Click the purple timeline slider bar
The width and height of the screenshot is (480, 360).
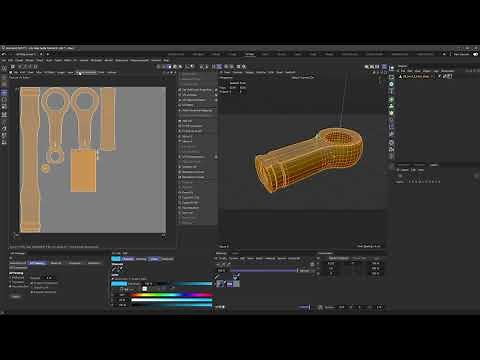pos(264,270)
